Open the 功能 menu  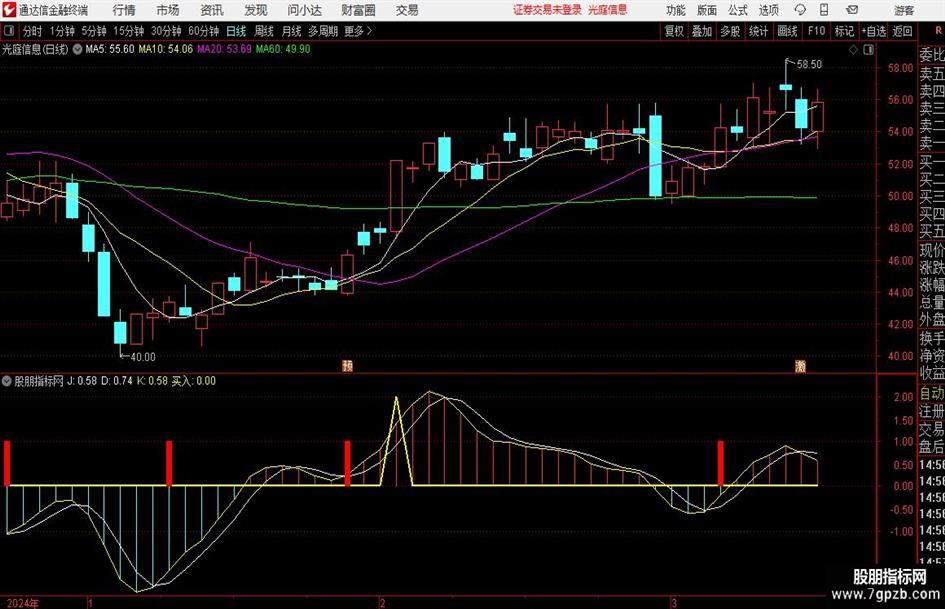[x=676, y=10]
